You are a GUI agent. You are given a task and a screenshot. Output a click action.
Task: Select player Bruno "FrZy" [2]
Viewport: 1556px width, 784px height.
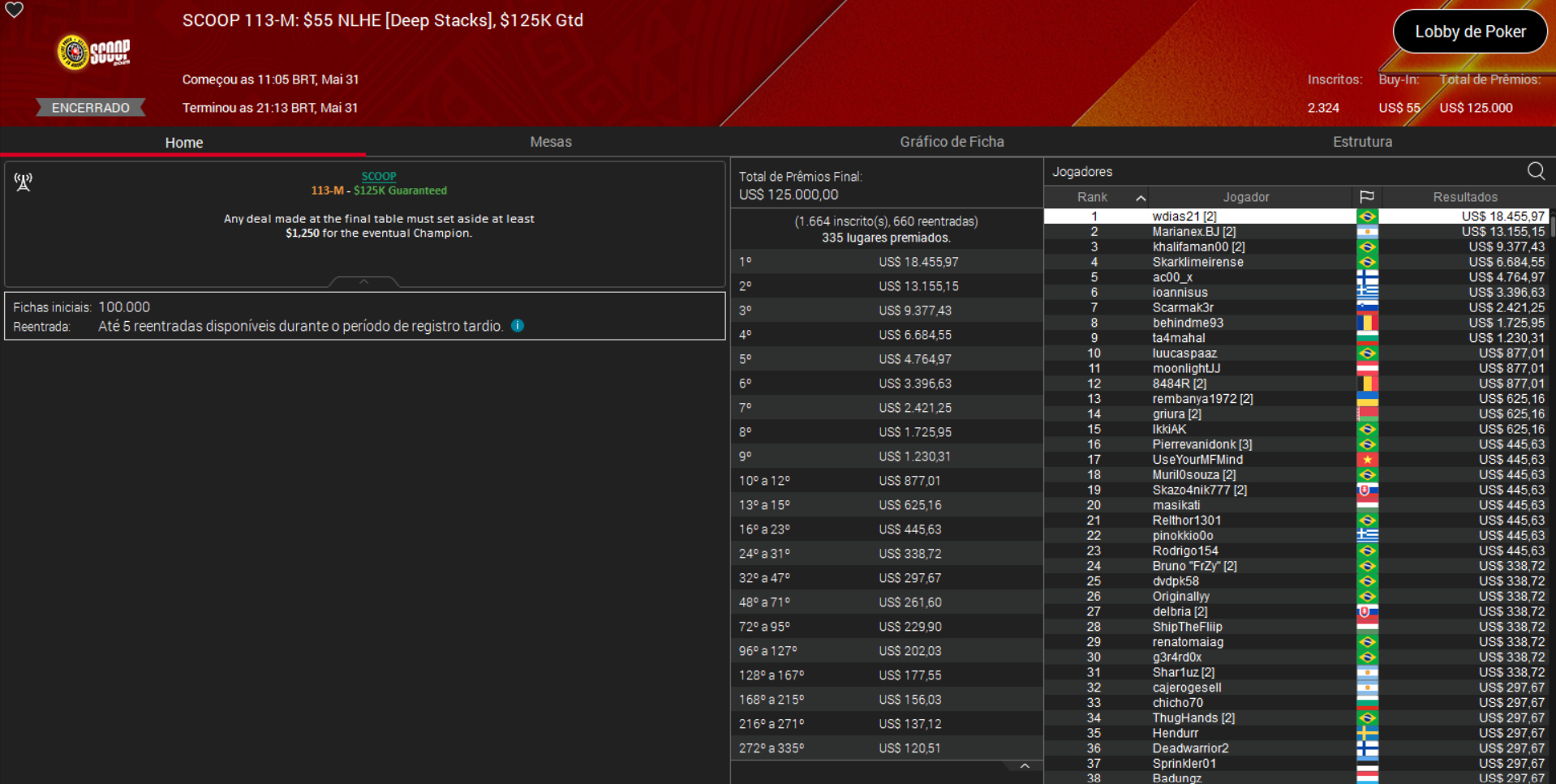tap(1194, 566)
